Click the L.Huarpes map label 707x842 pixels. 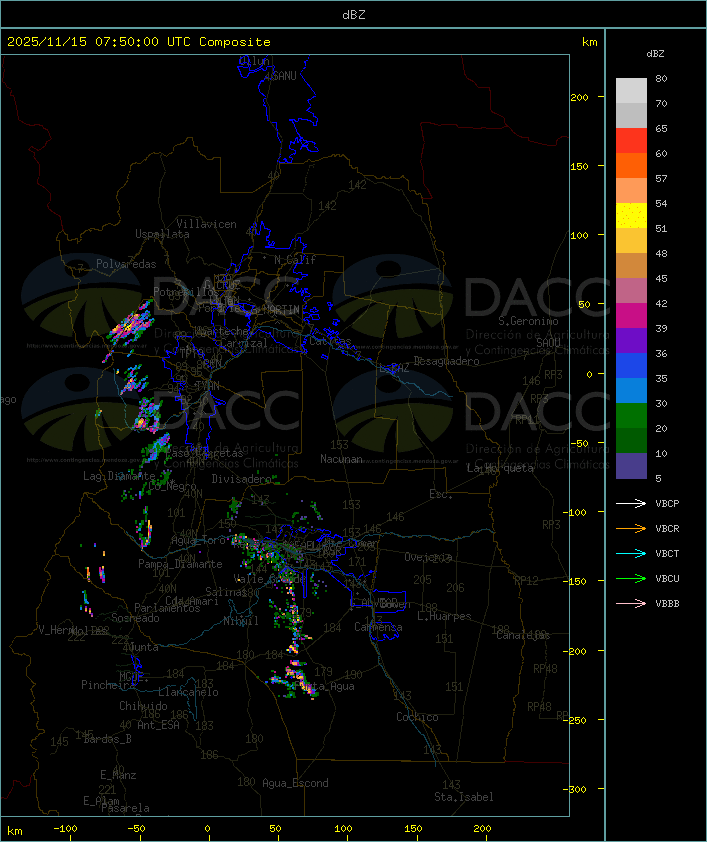pyautogui.click(x=444, y=616)
